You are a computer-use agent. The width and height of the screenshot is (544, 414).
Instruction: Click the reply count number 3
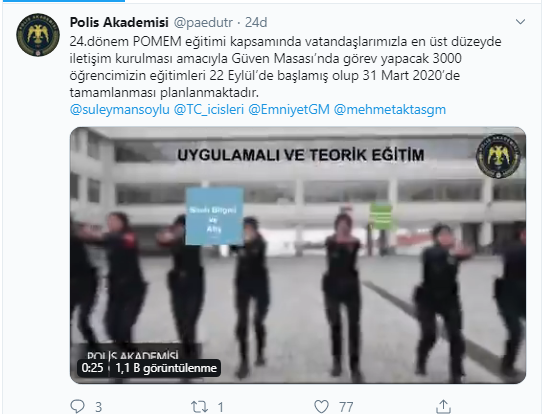coord(99,407)
